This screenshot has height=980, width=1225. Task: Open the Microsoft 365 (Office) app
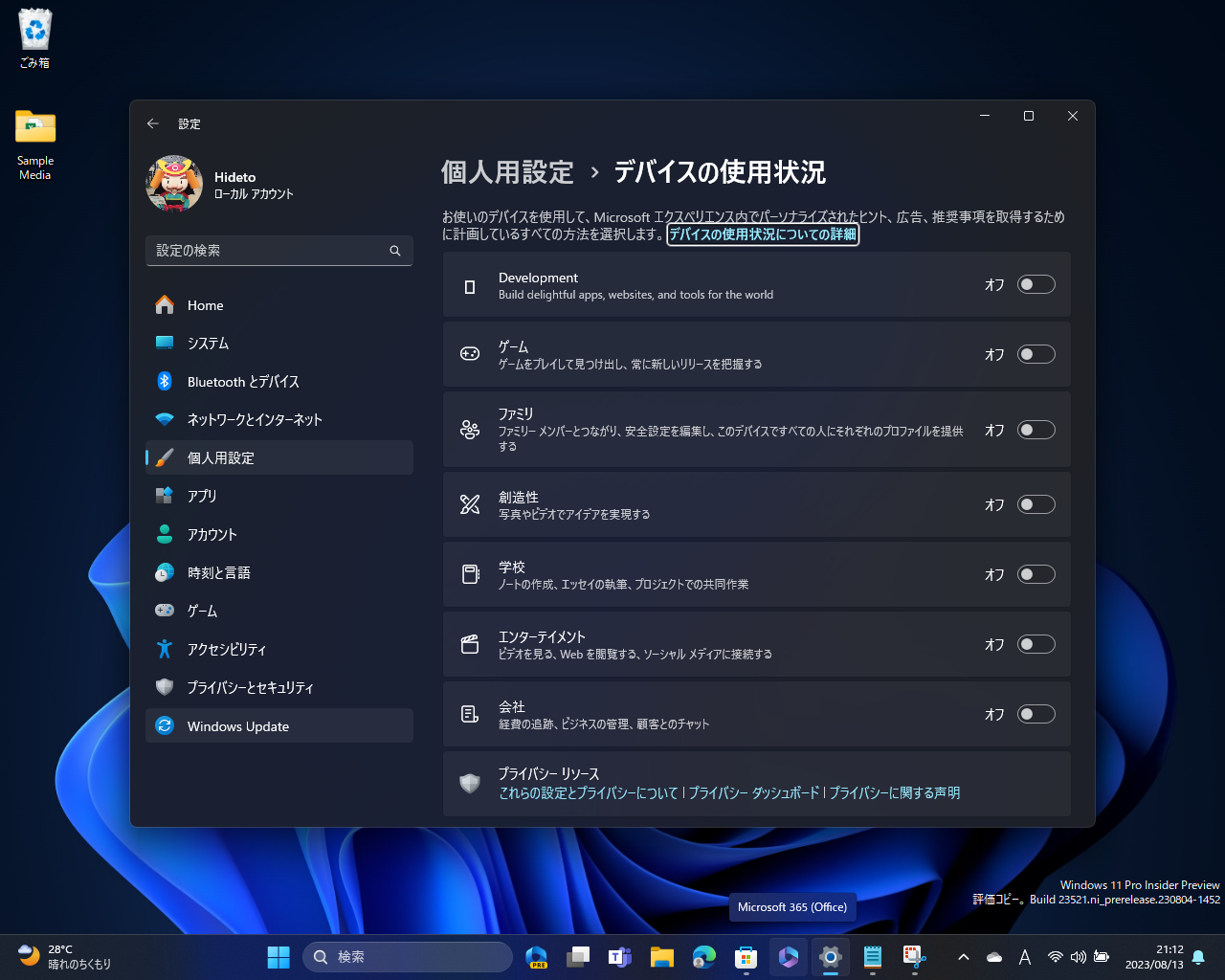click(788, 956)
